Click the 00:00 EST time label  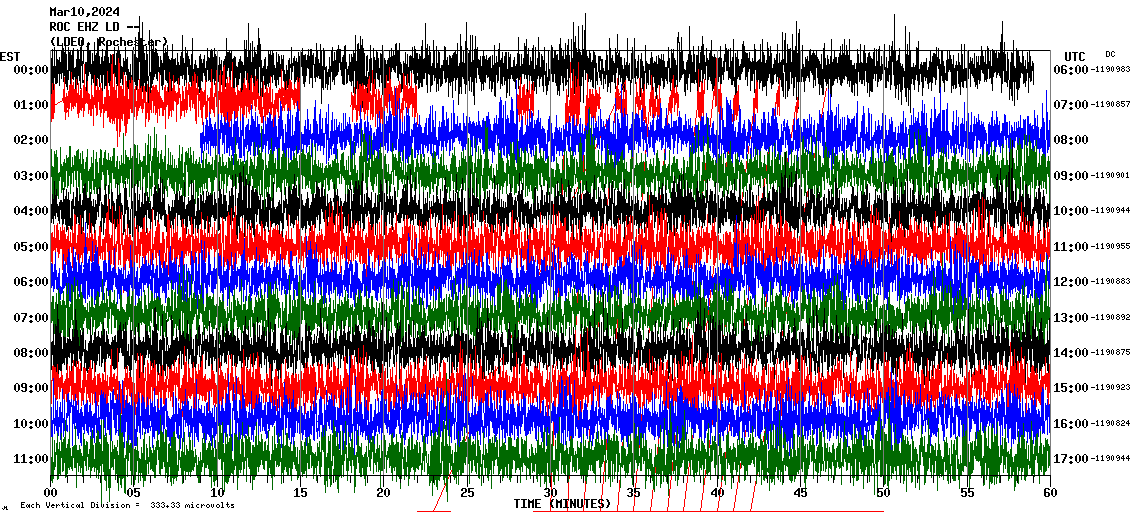tap(32, 69)
